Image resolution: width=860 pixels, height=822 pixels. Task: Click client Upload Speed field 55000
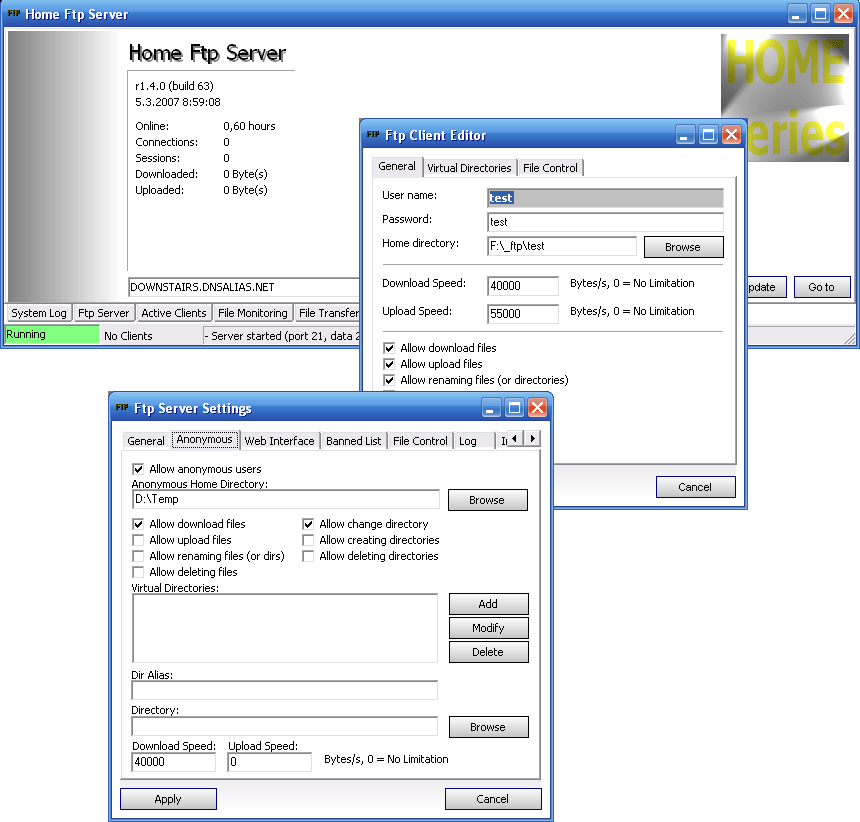click(x=522, y=314)
